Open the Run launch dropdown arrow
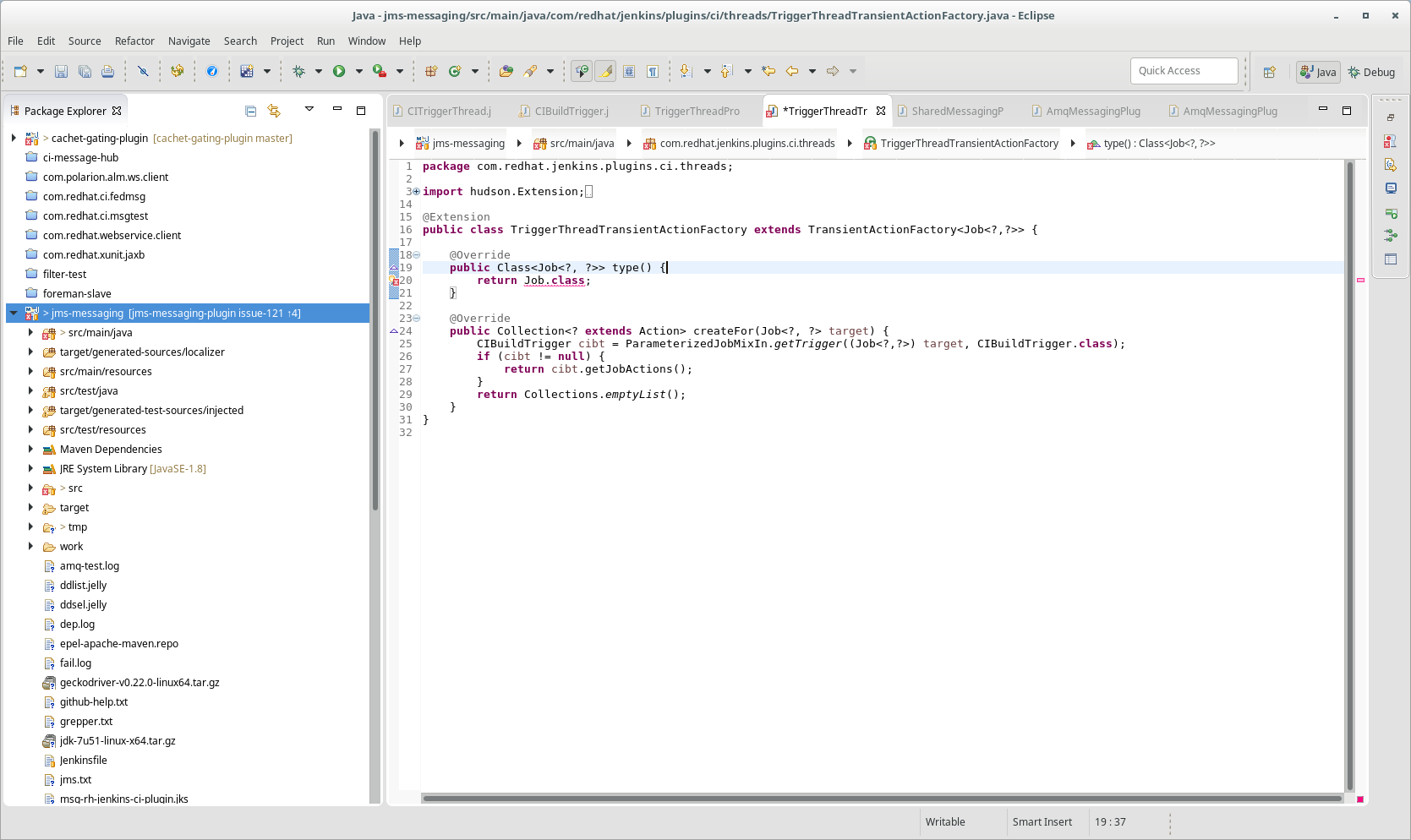The height and width of the screenshot is (840, 1411). tap(359, 72)
